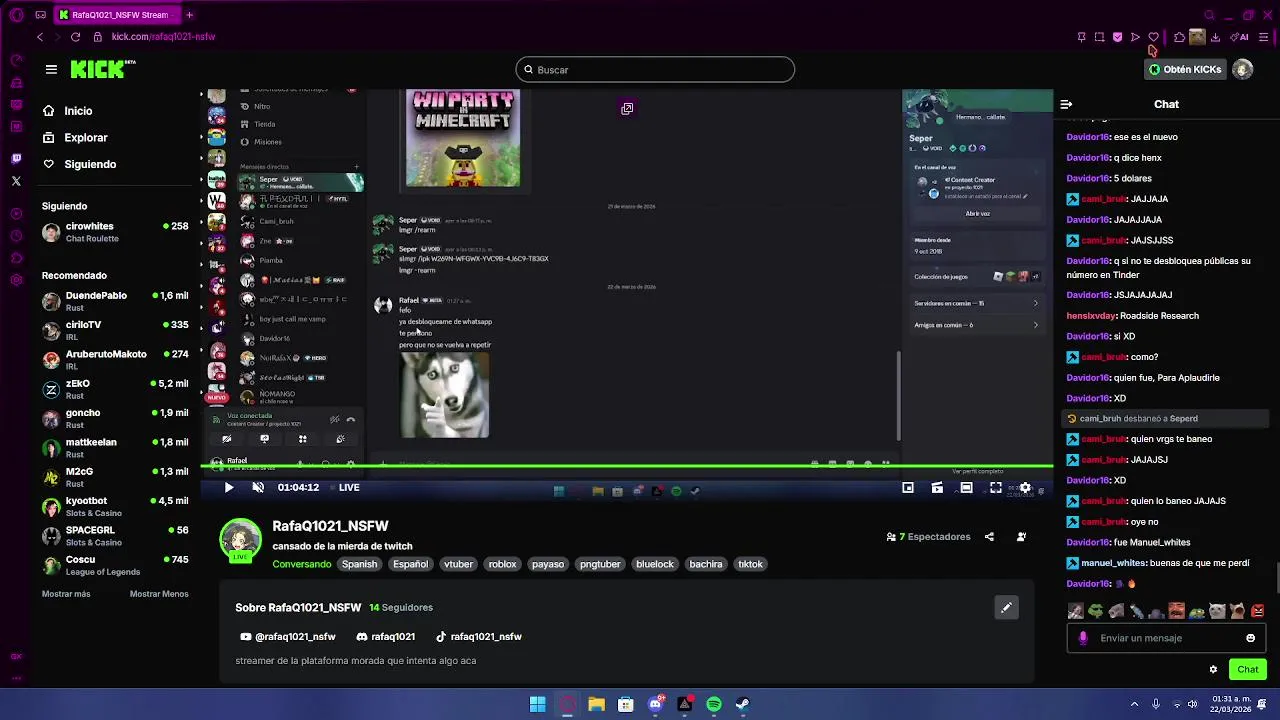Play the stream video

(x=228, y=488)
